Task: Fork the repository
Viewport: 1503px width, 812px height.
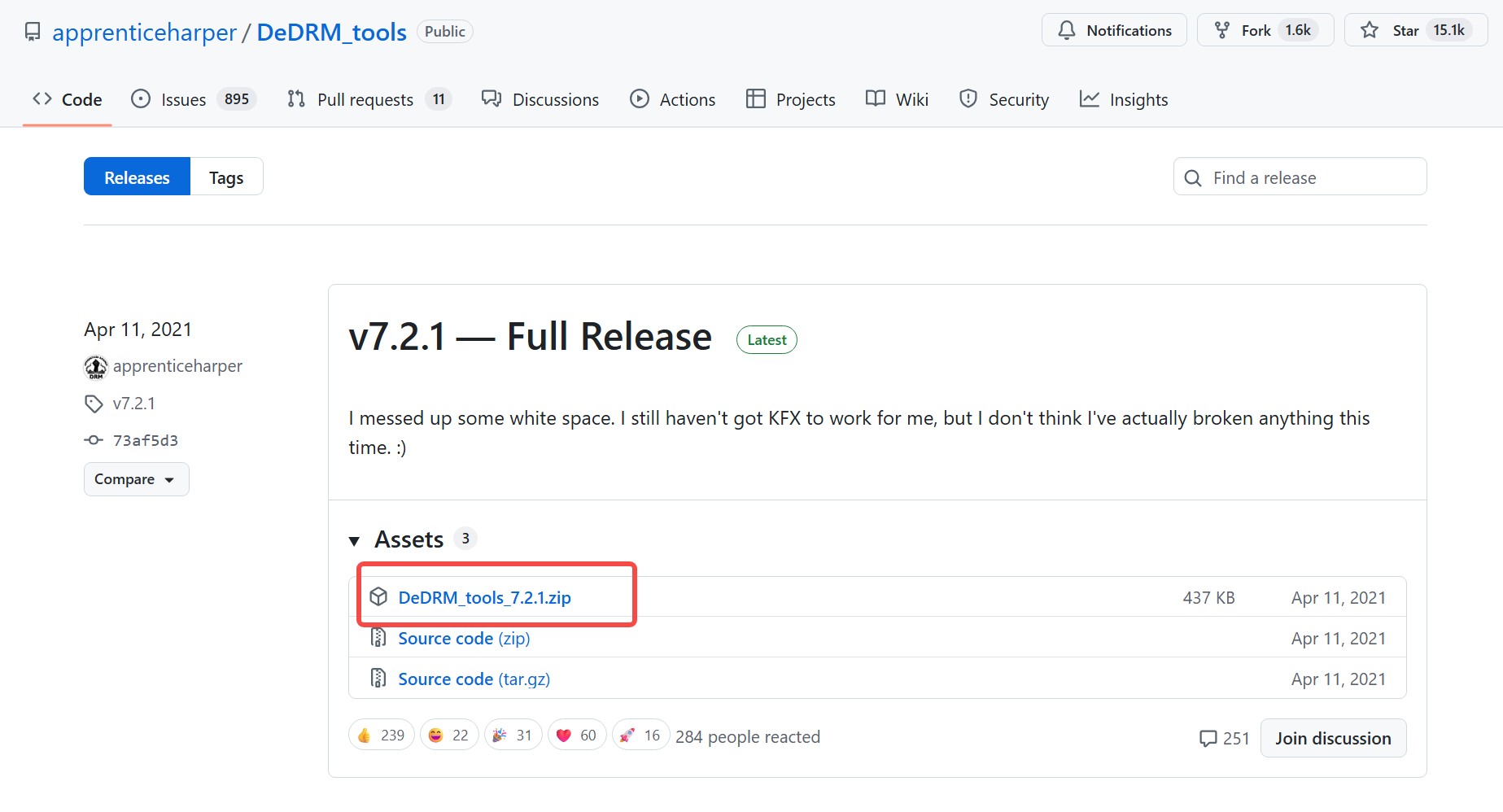Action: [1256, 30]
